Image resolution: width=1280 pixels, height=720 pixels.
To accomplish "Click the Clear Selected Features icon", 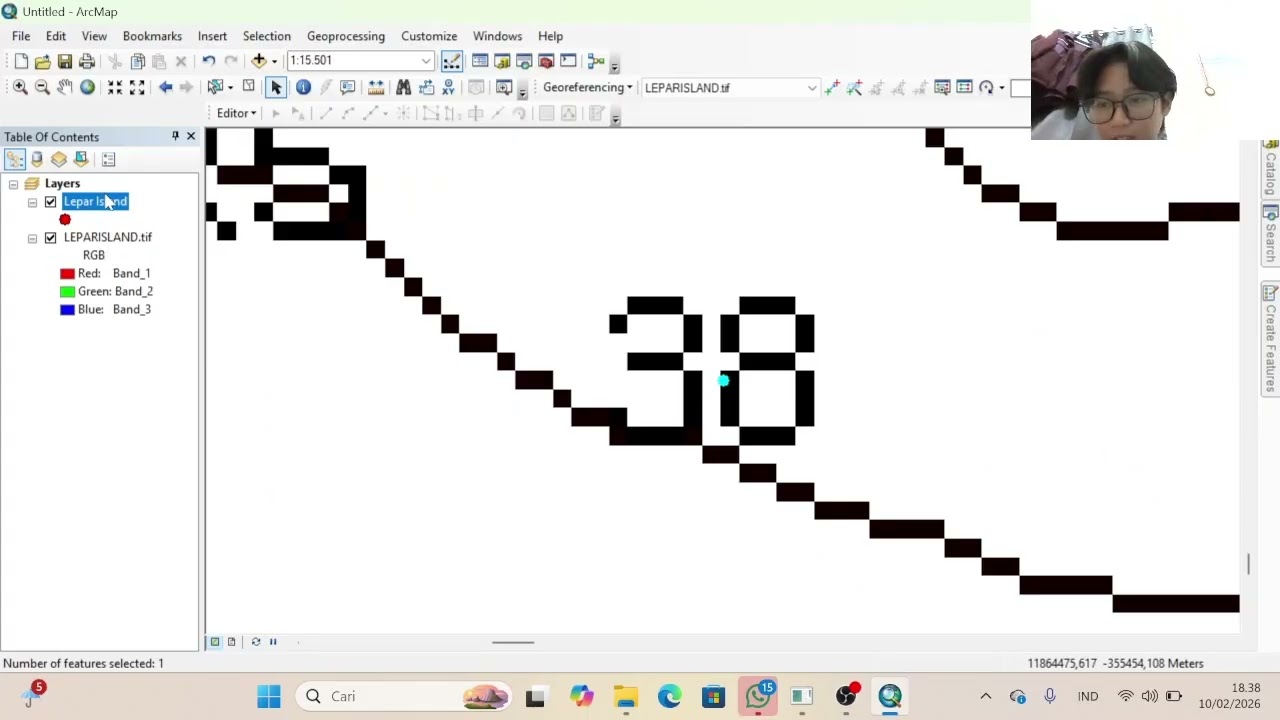I will point(248,88).
